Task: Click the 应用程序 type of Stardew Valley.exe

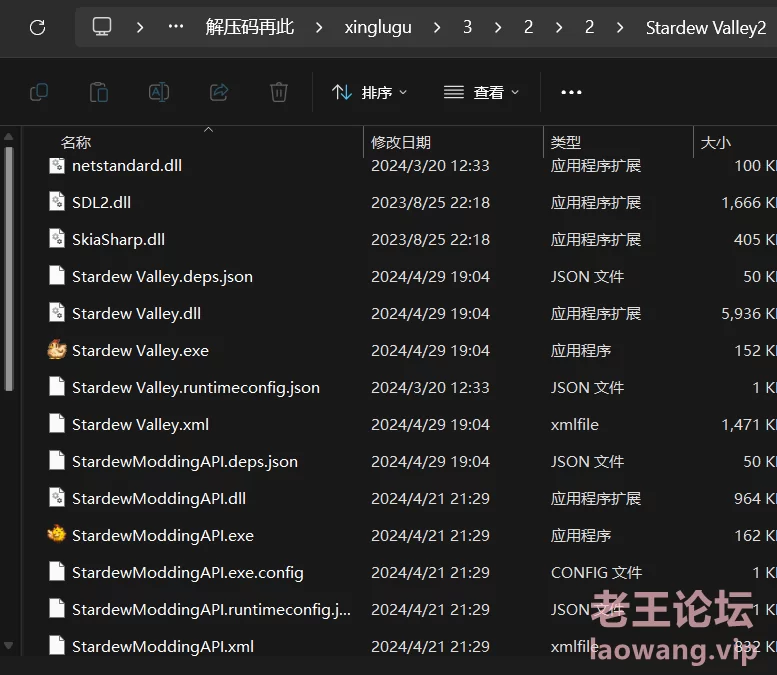Action: coord(581,351)
